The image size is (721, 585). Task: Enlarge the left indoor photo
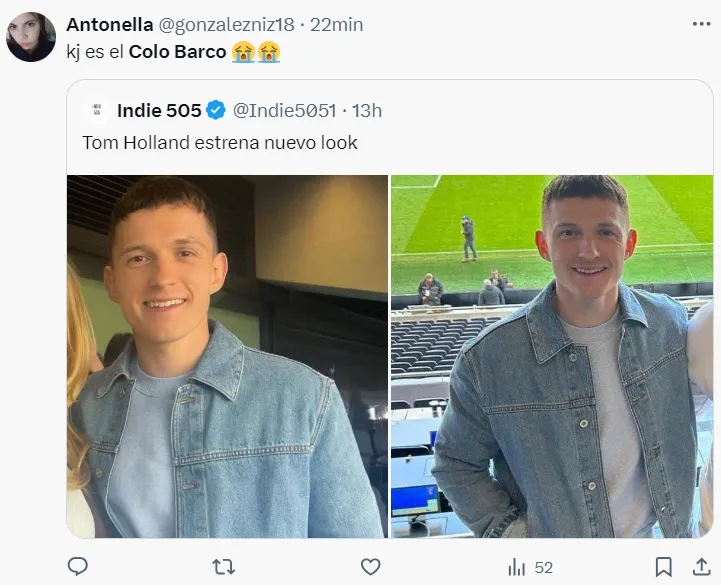[x=227, y=356]
